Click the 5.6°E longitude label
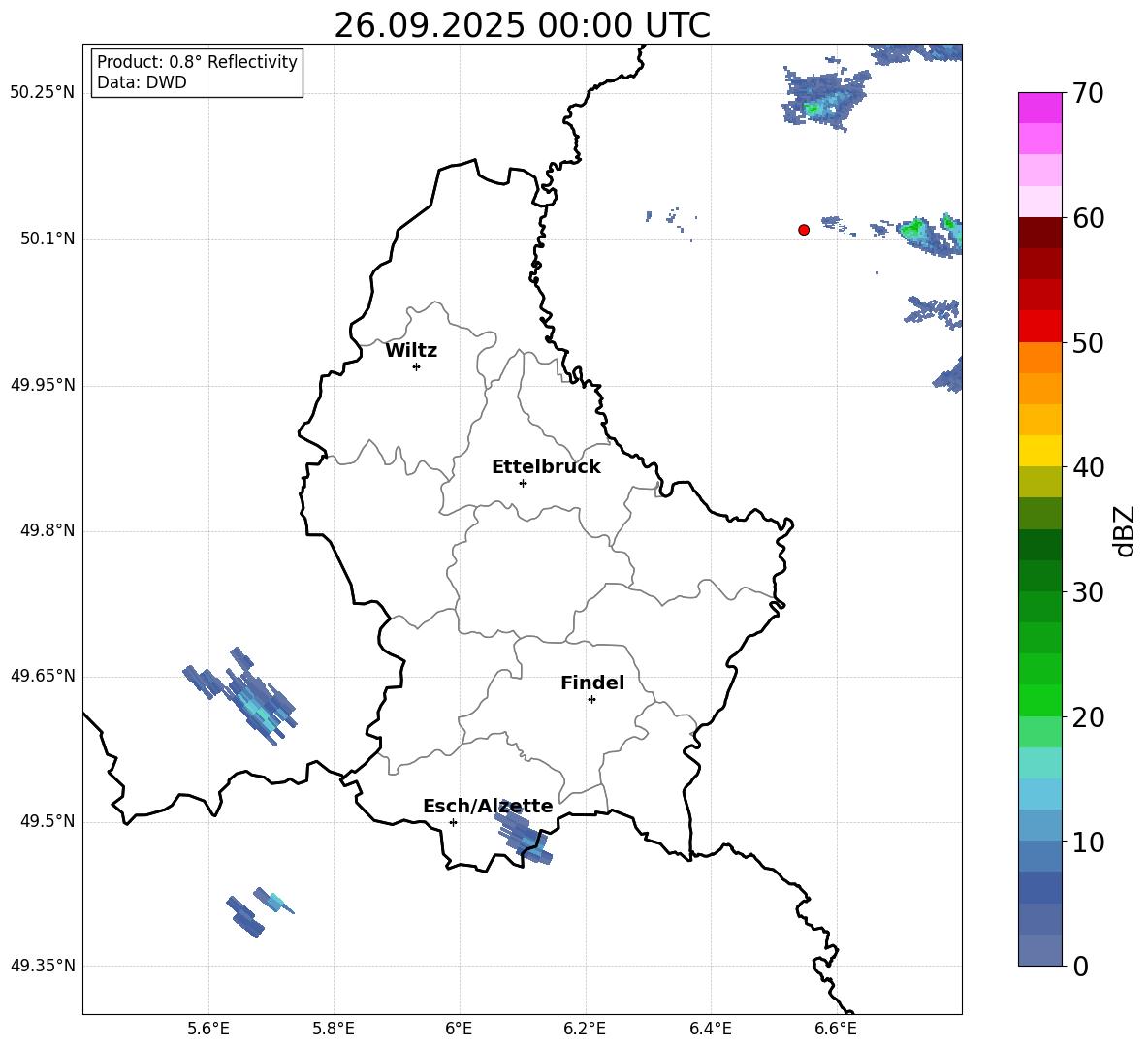The image size is (1148, 1048). pos(208,1030)
